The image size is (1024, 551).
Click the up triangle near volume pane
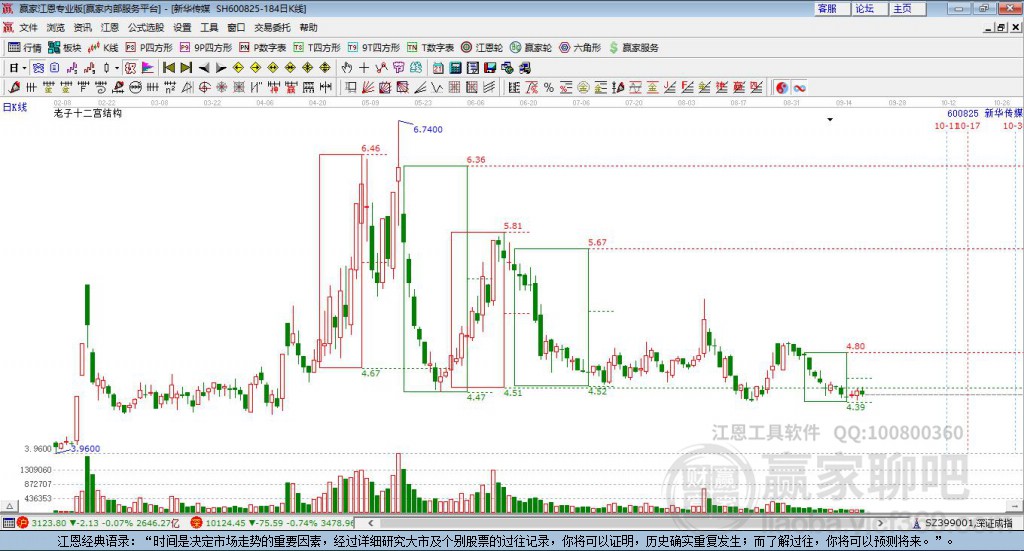coord(9,506)
